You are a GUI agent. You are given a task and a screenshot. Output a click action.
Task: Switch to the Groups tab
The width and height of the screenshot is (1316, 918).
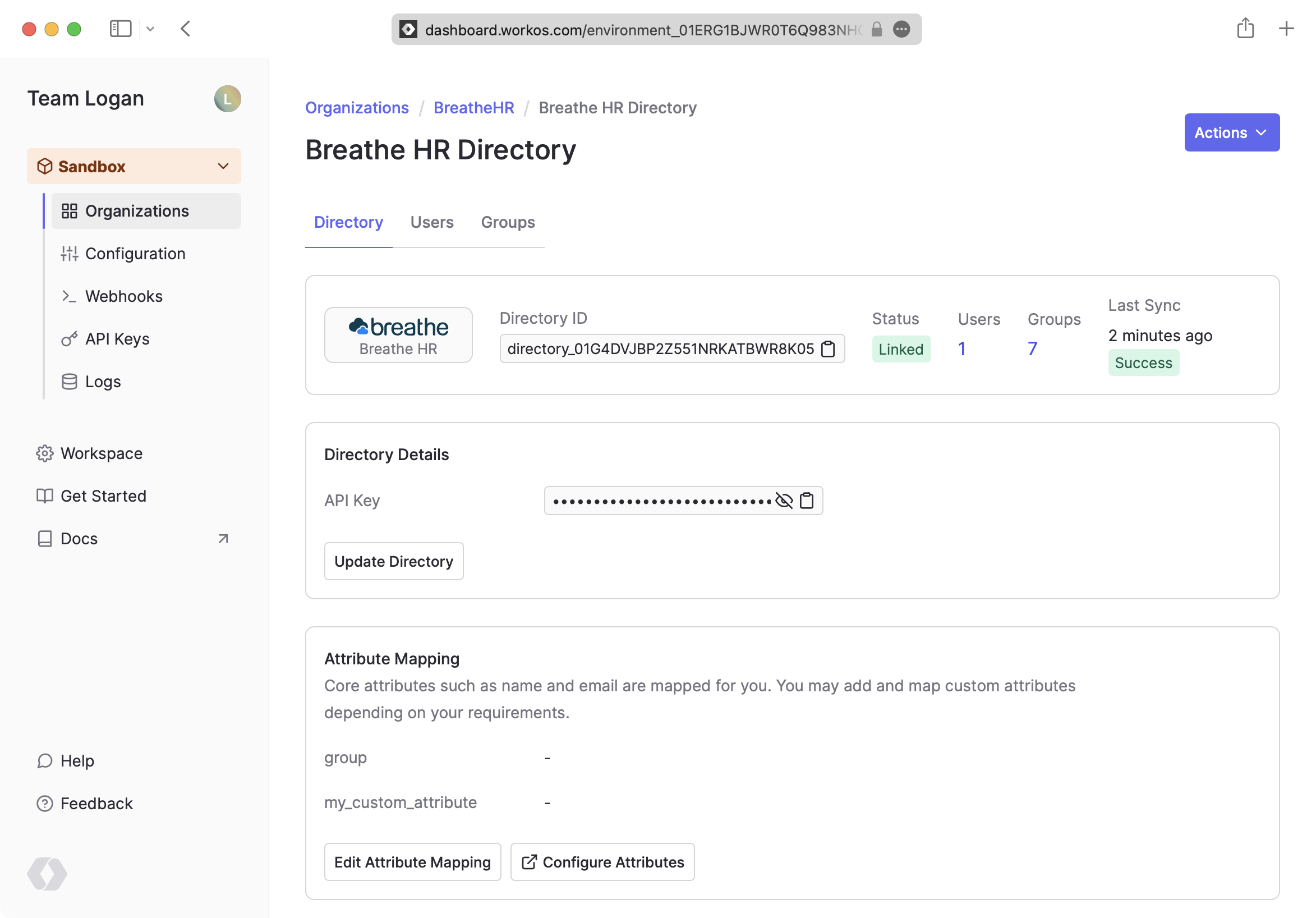pyautogui.click(x=507, y=222)
